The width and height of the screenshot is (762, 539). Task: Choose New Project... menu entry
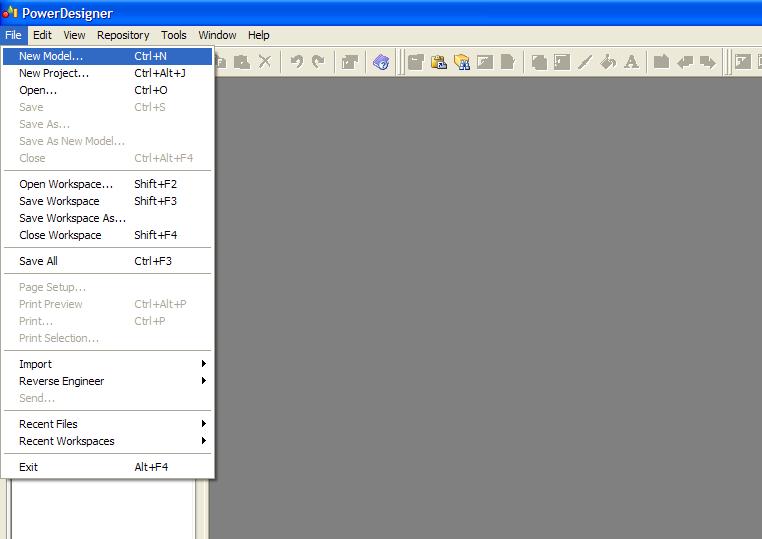click(107, 73)
